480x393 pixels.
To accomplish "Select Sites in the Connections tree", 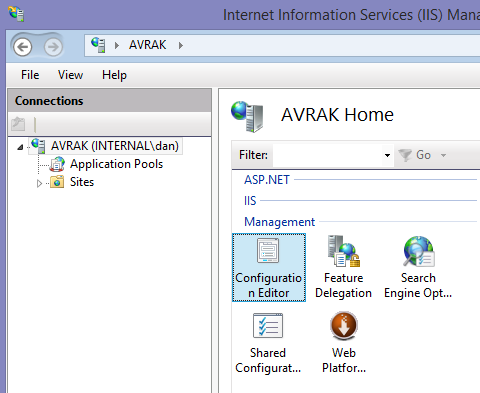I will point(82,182).
